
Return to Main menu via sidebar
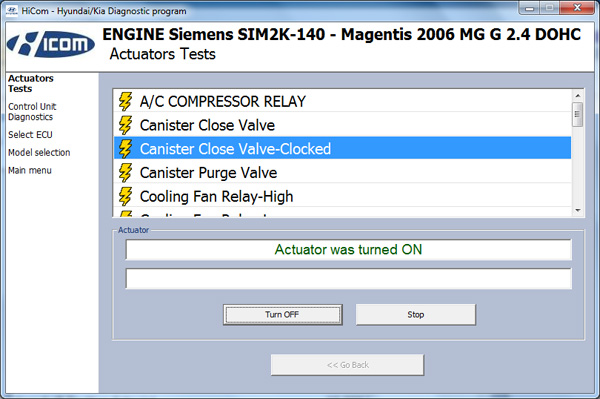point(30,170)
